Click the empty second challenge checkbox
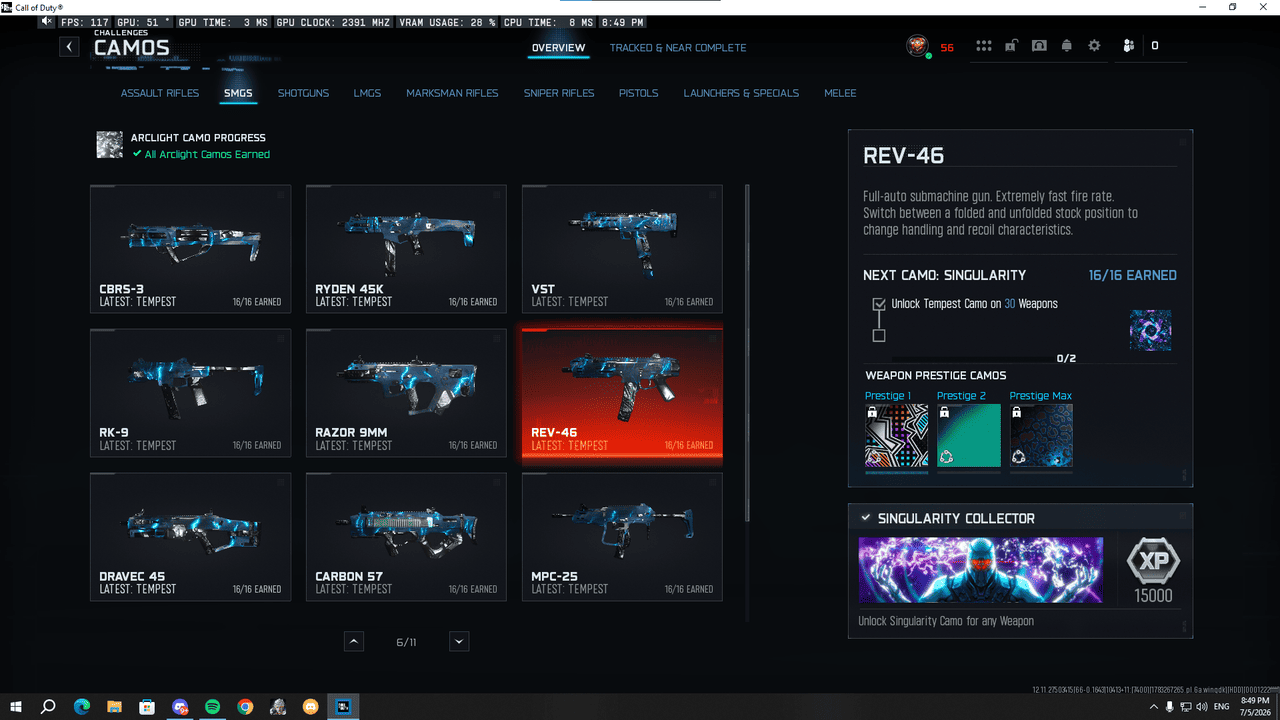Image resolution: width=1280 pixels, height=720 pixels. click(x=879, y=336)
